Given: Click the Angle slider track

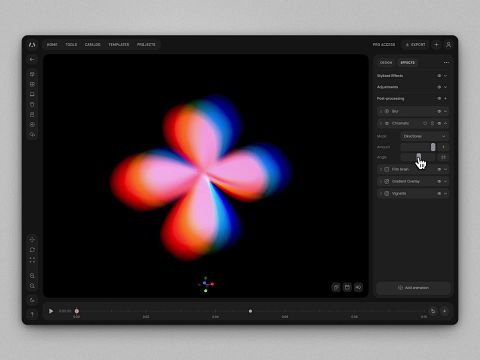Looking at the screenshot, I should click(418, 157).
